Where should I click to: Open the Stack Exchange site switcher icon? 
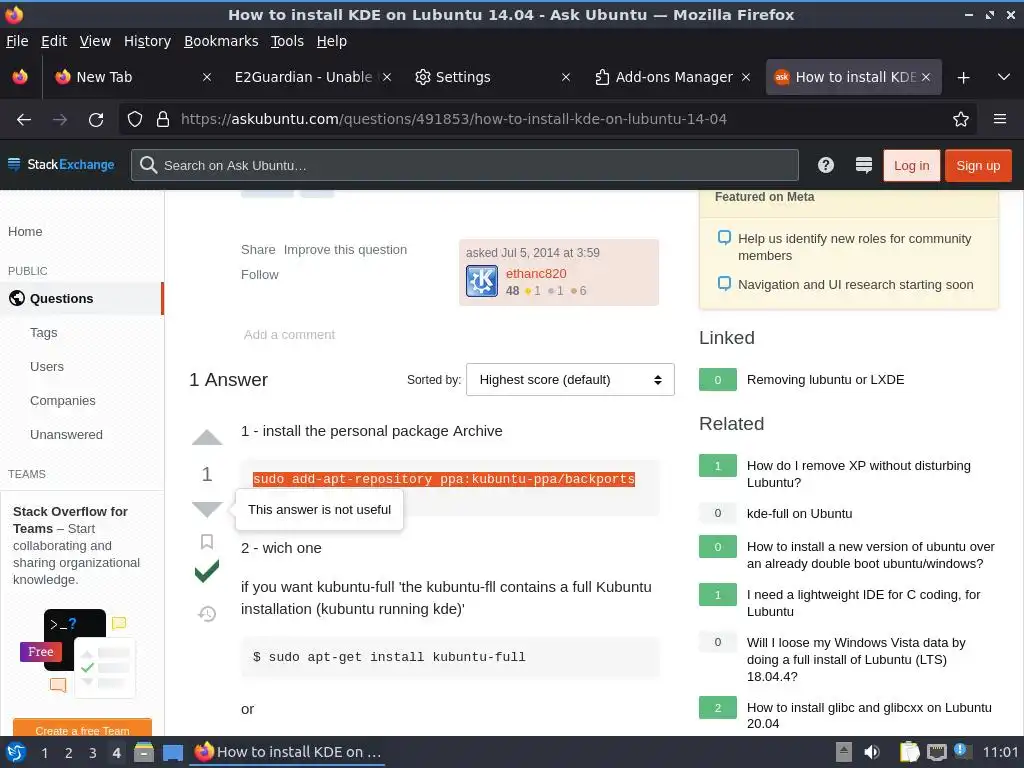[863, 165]
